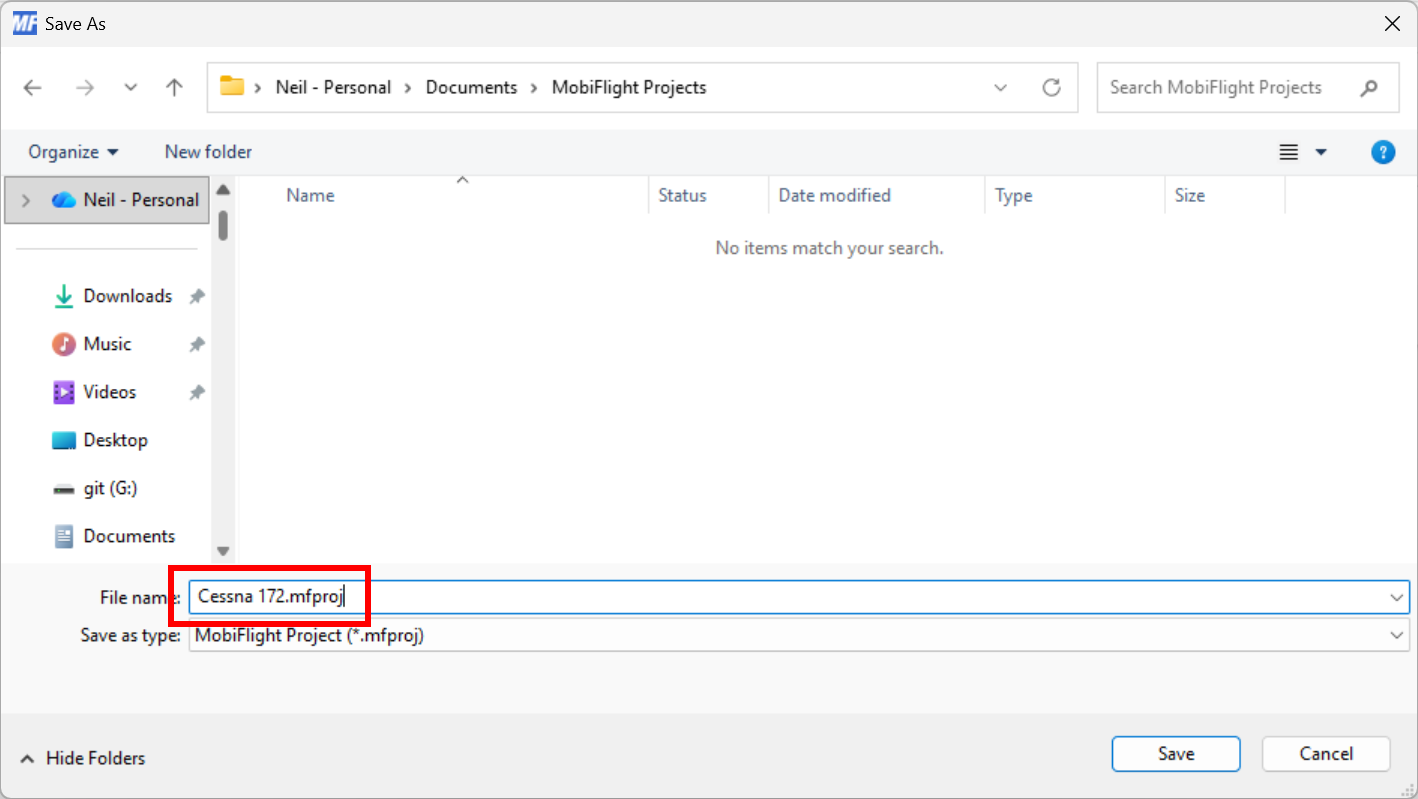Sort files by Date modified column
This screenshot has height=799, width=1418.
point(834,195)
